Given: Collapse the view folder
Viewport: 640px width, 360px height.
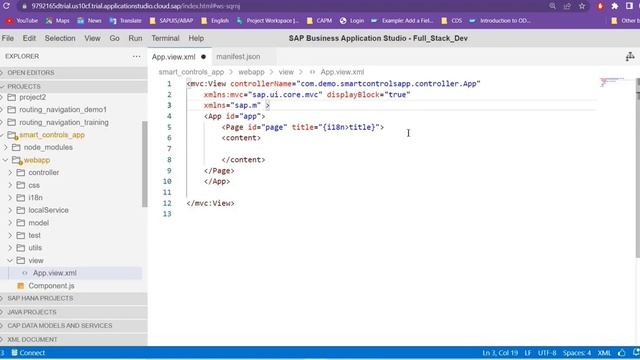Looking at the screenshot, I should pos(36,260).
